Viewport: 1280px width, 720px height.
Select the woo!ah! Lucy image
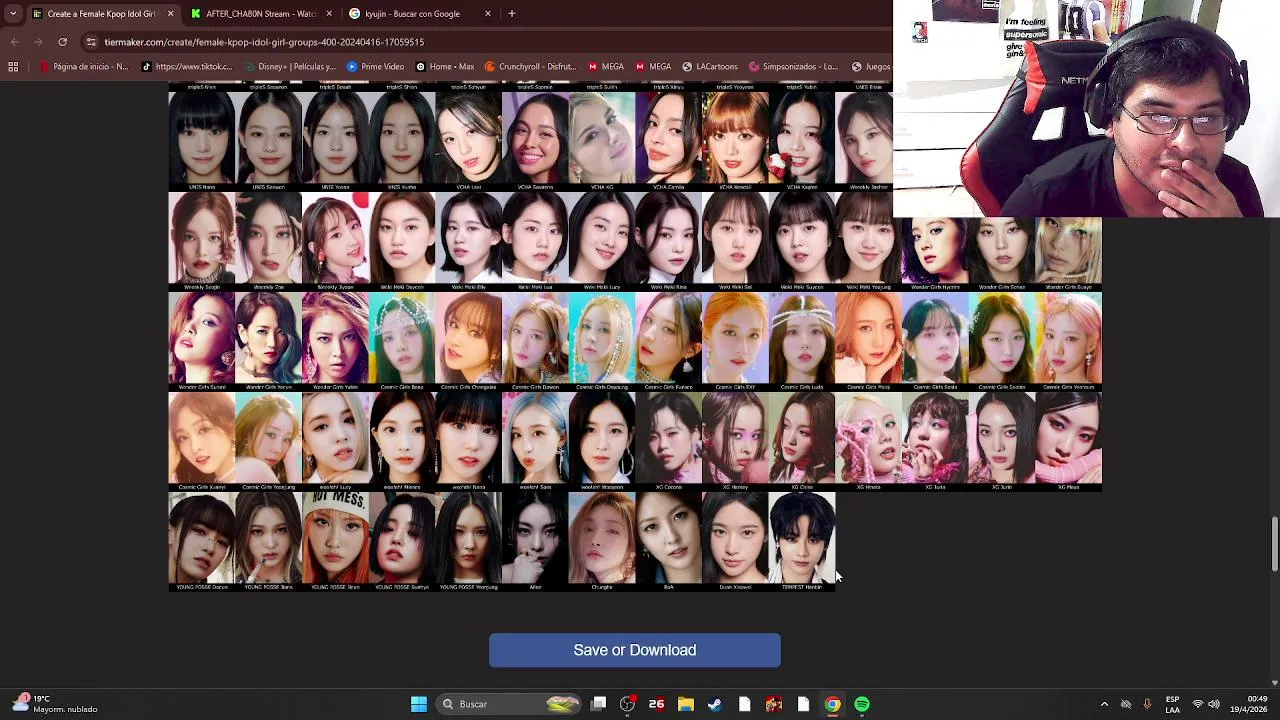pyautogui.click(x=335, y=441)
